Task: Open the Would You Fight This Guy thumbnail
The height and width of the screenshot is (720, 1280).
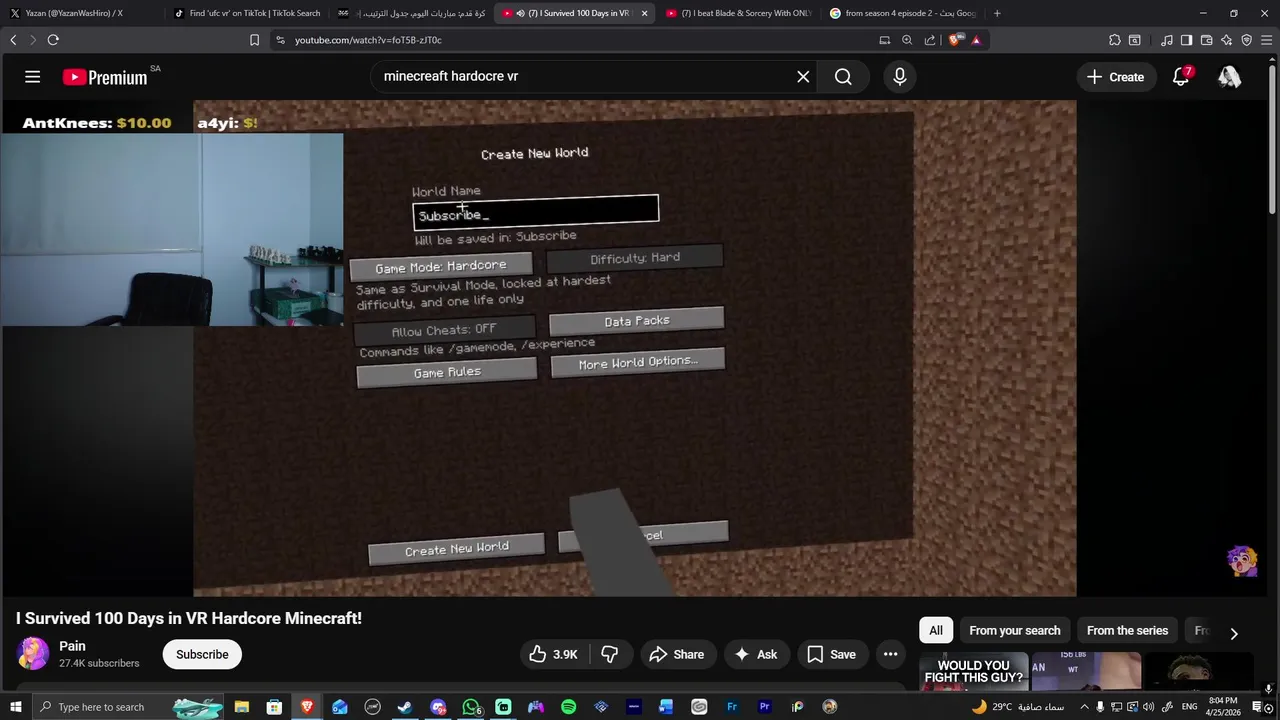Action: click(x=974, y=672)
